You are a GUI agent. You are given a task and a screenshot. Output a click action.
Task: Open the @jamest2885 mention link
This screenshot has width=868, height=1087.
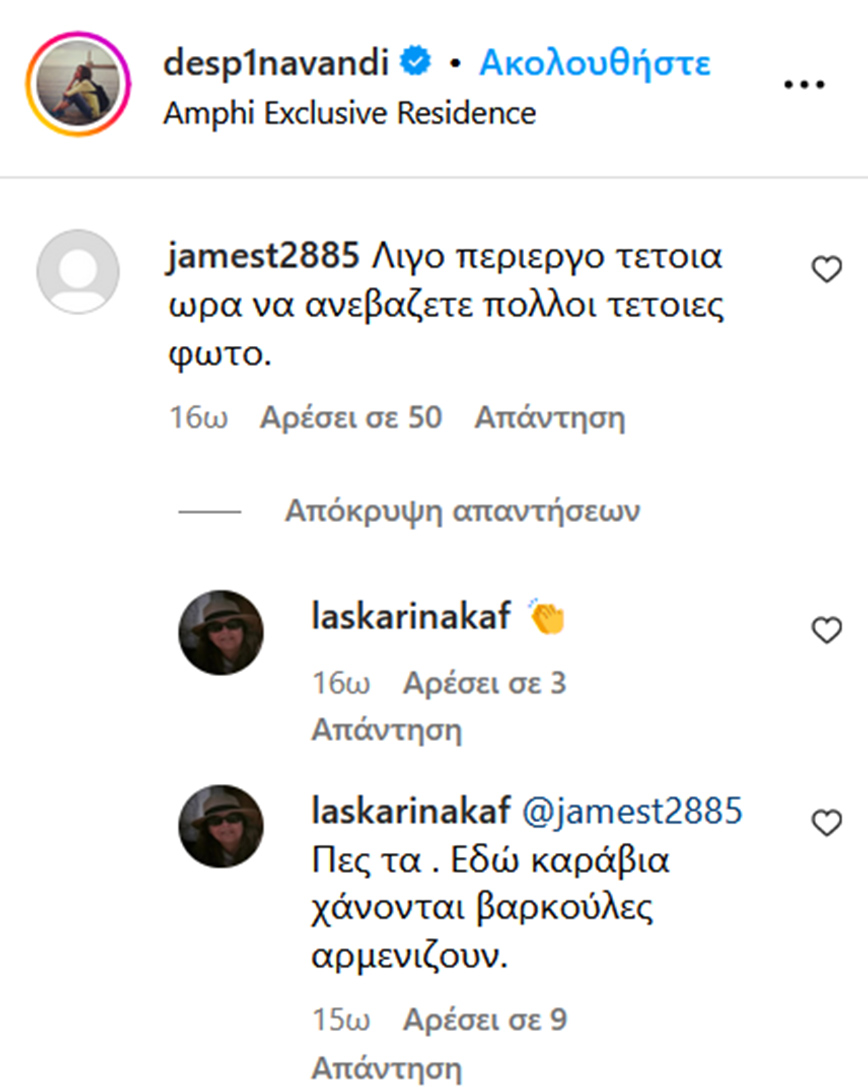pyautogui.click(x=632, y=810)
